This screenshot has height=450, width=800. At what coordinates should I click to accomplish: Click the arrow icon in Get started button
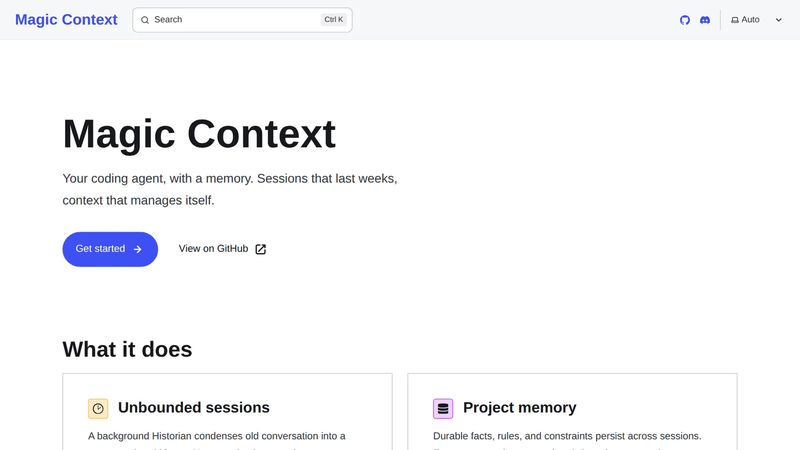pyautogui.click(x=137, y=249)
